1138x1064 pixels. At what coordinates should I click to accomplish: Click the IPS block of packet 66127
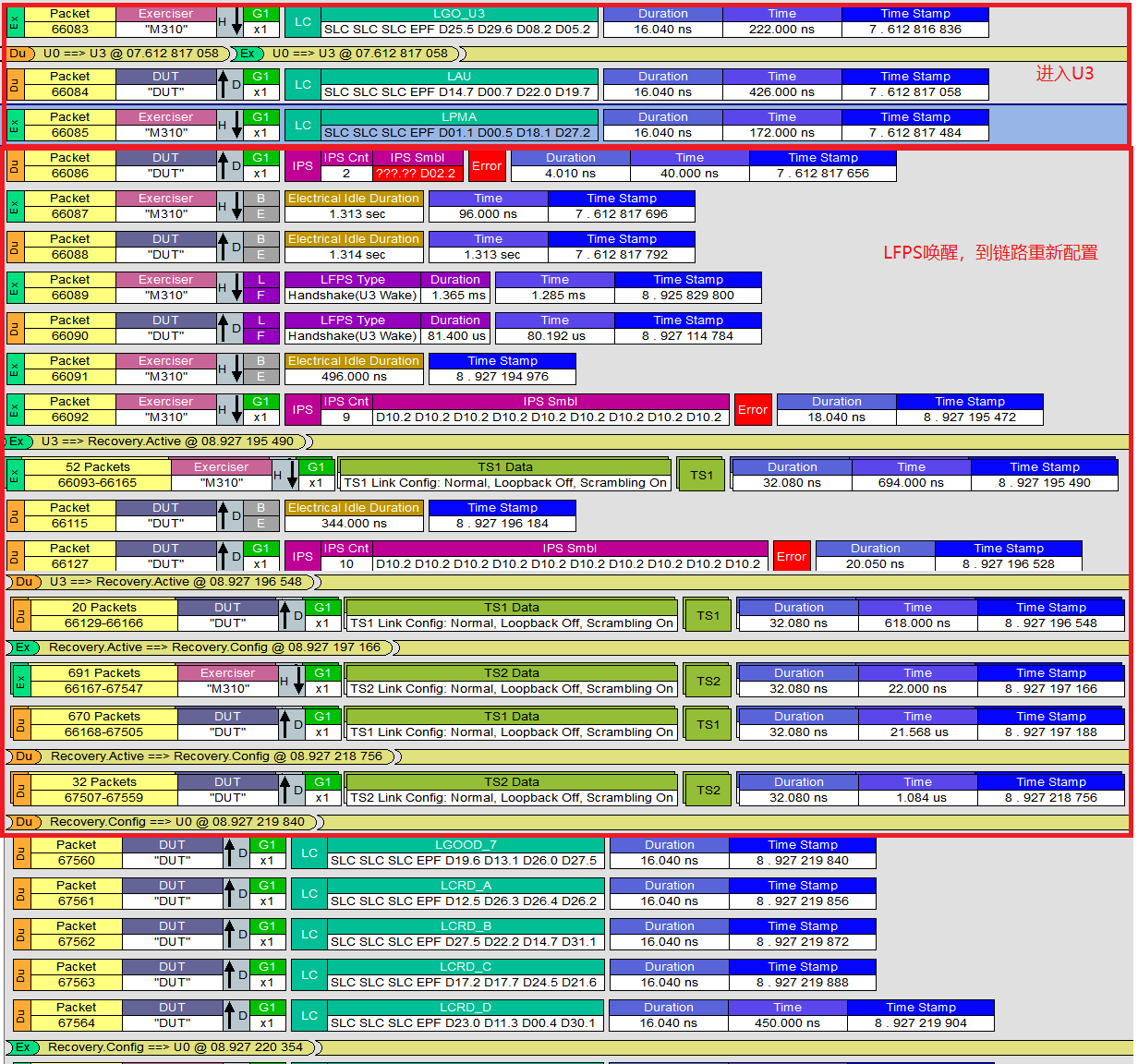[302, 557]
